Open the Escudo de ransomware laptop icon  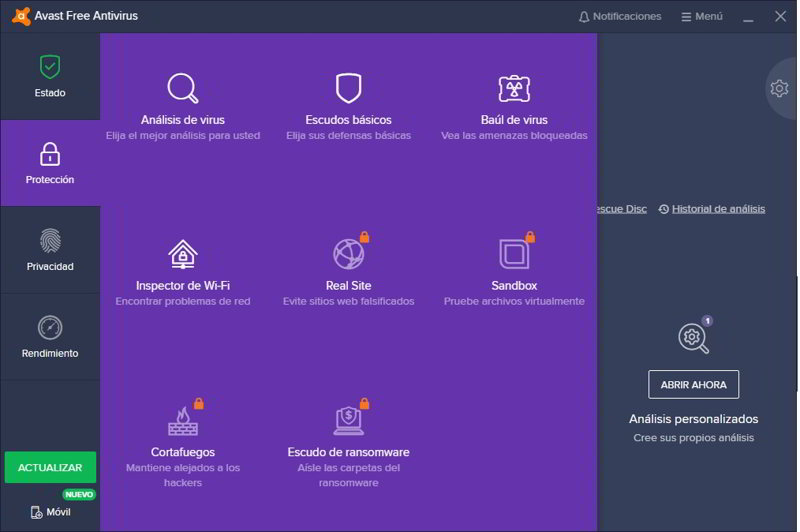pos(348,421)
